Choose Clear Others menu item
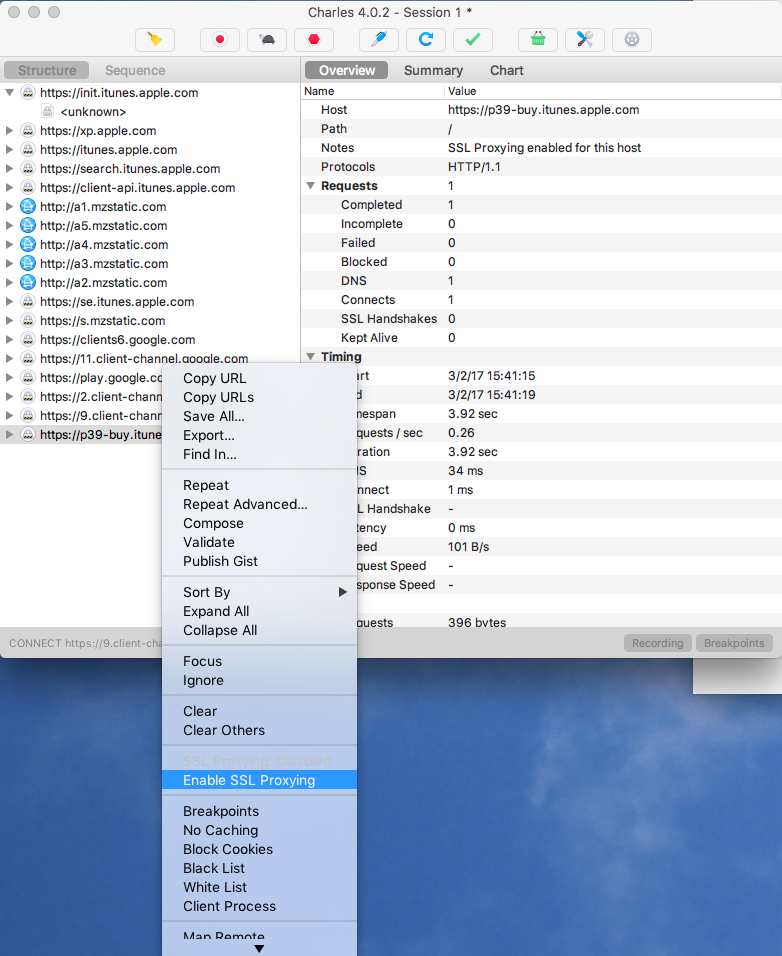 click(x=259, y=730)
